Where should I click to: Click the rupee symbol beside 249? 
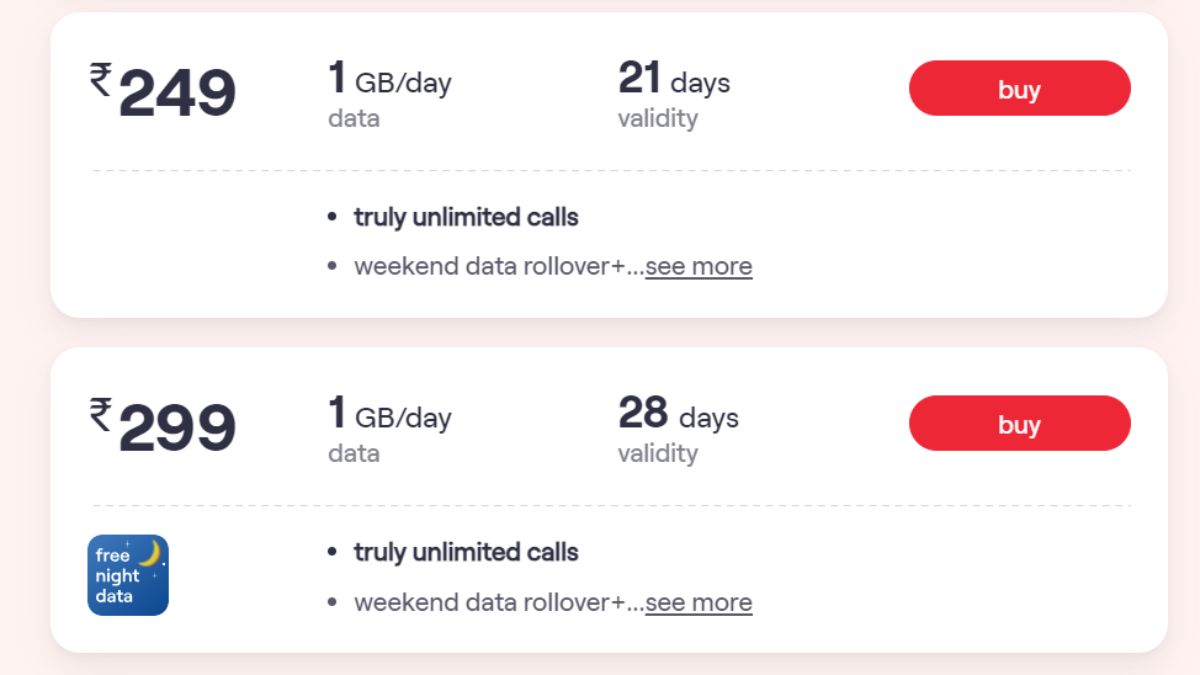point(101,79)
